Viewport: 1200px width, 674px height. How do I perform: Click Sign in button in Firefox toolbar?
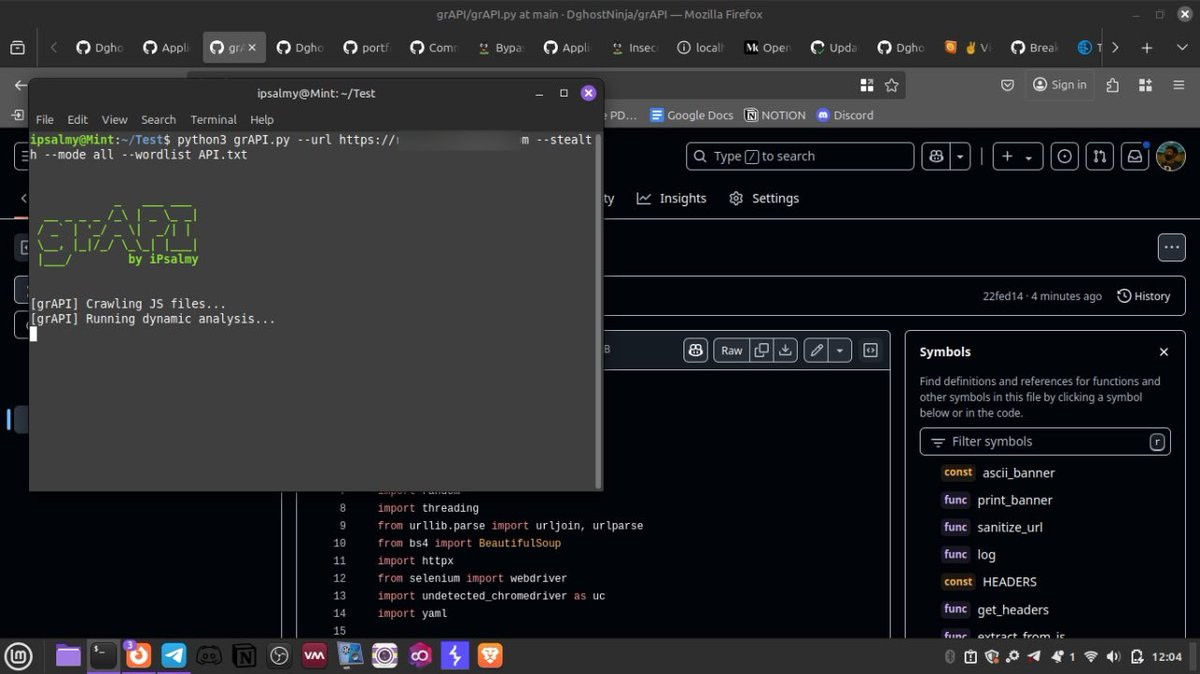click(1060, 85)
